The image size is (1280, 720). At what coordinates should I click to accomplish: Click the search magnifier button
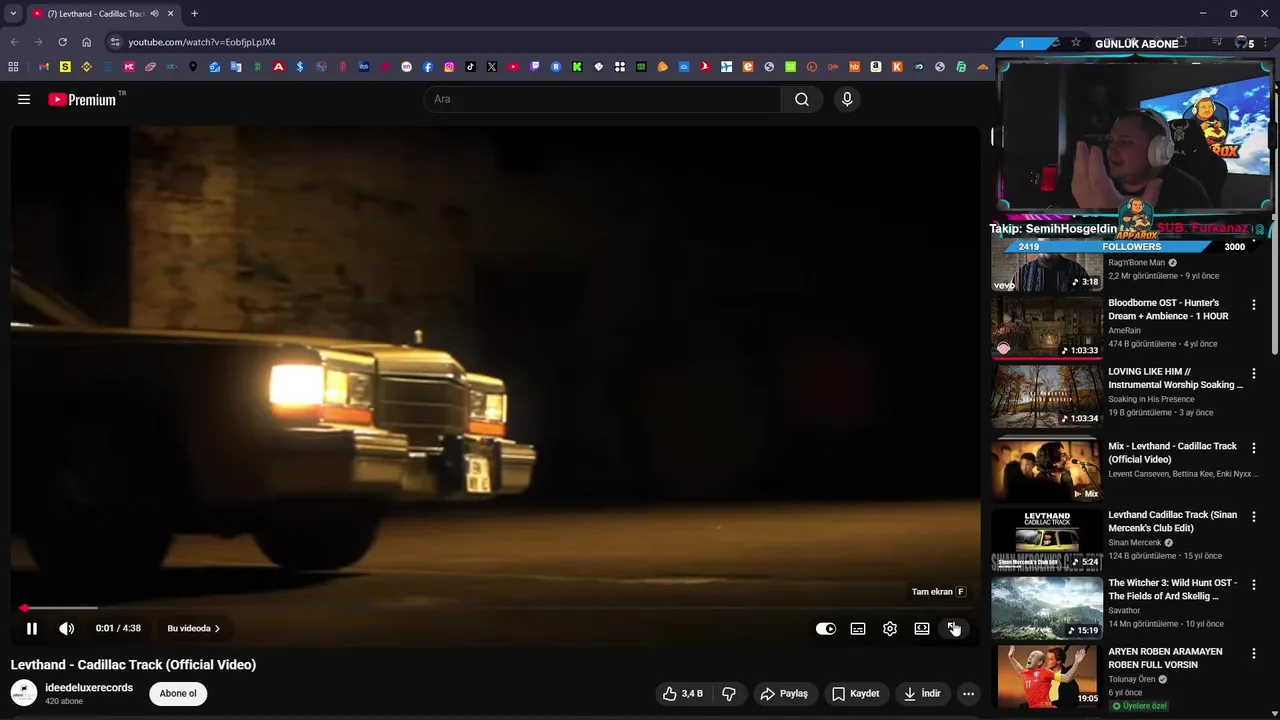[x=802, y=99]
